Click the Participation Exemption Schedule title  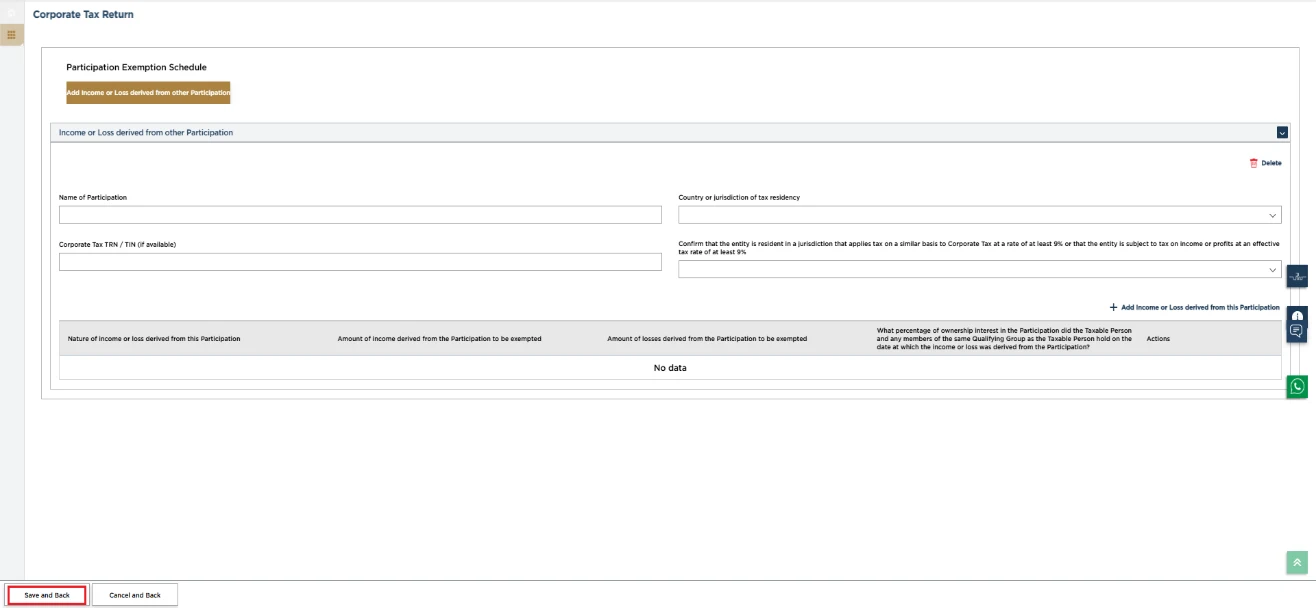[136, 67]
